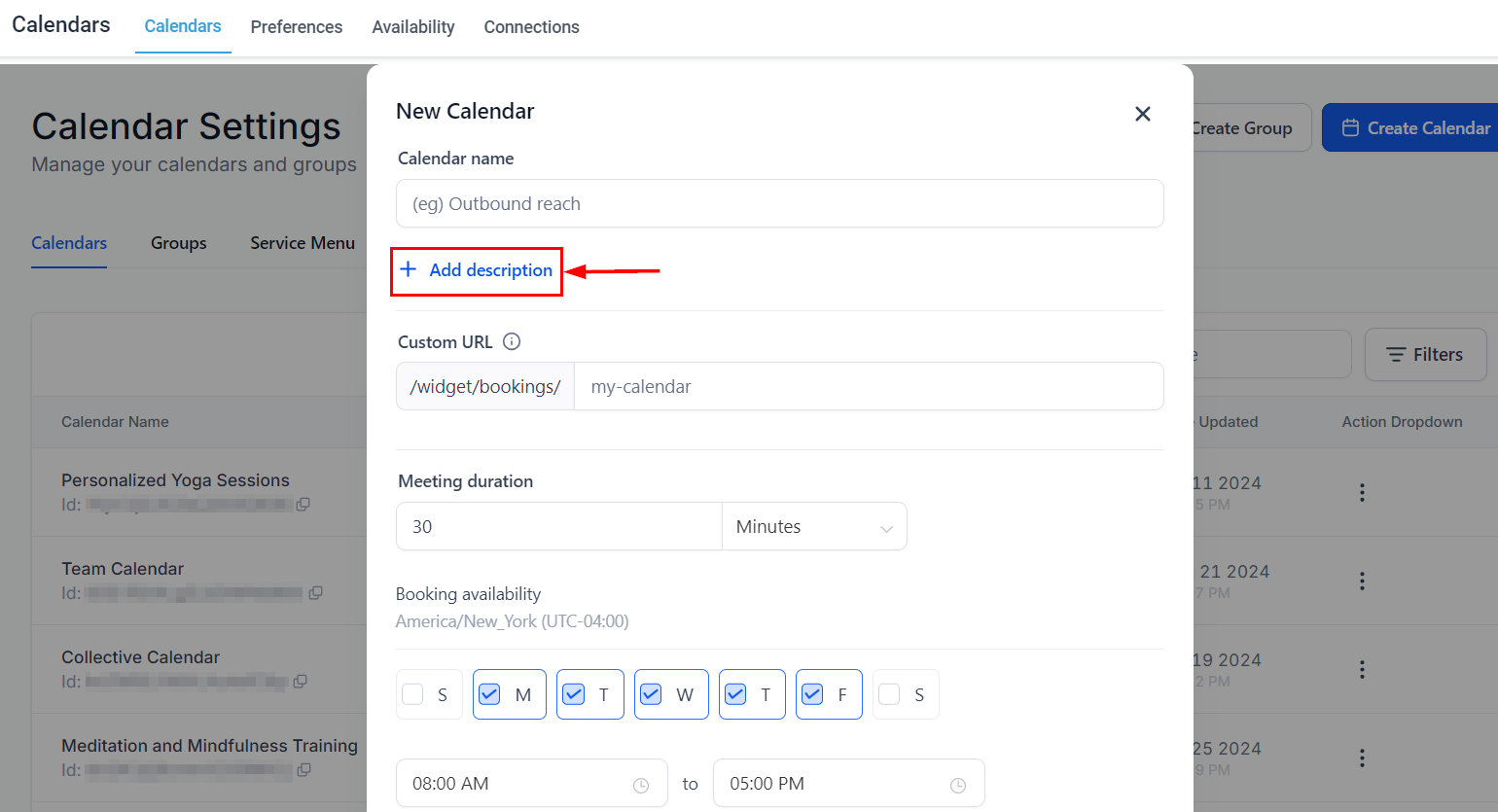Close the New Calendar dialog

pyautogui.click(x=1143, y=114)
